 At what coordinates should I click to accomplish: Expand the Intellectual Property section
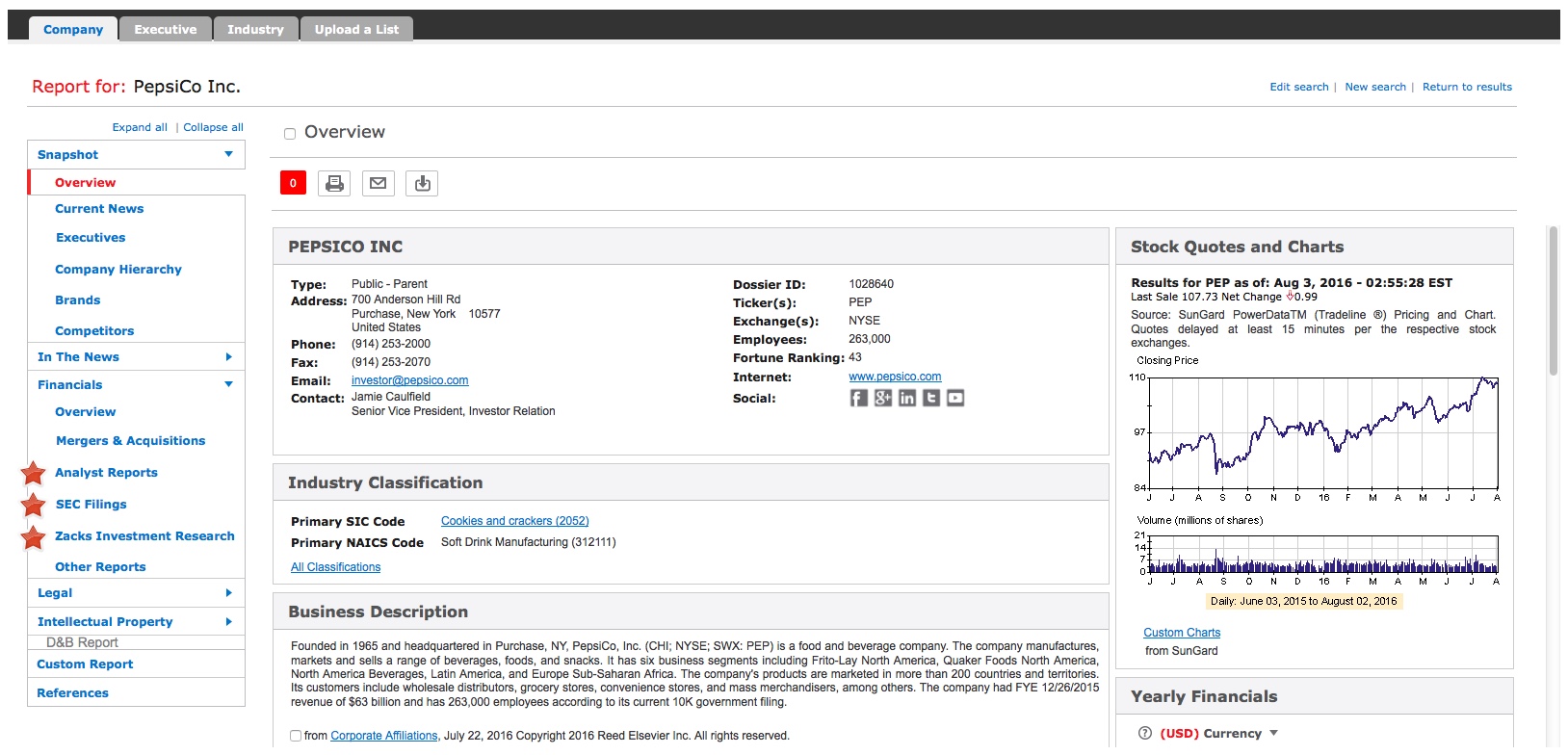click(x=228, y=621)
